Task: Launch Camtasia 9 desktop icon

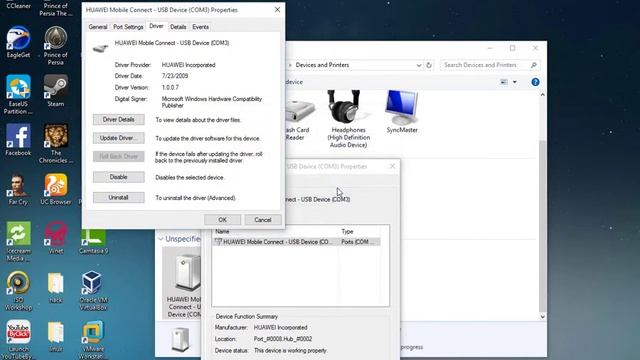Action: tap(93, 241)
